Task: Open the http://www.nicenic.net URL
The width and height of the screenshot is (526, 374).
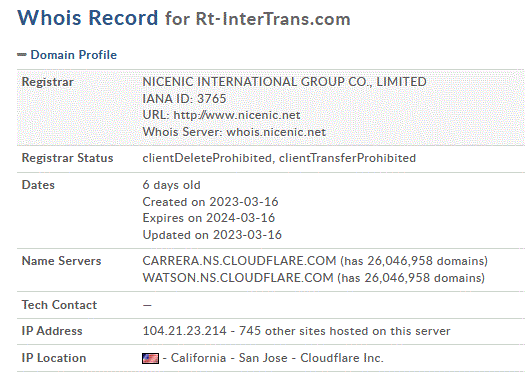Action: (x=236, y=115)
